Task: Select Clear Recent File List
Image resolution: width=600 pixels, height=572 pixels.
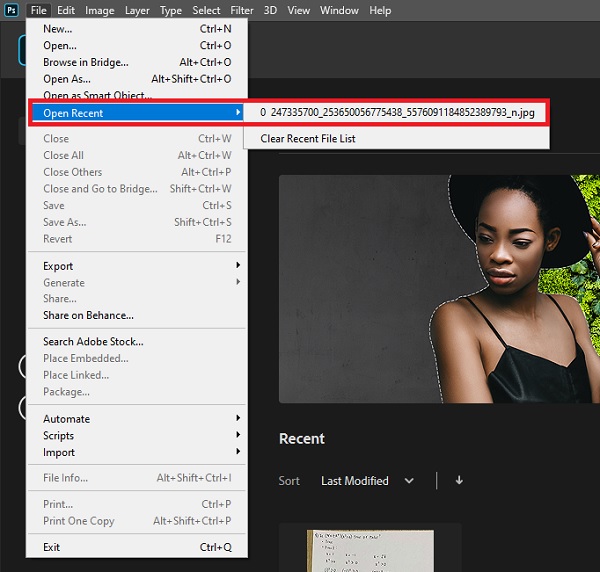Action: coord(308,139)
